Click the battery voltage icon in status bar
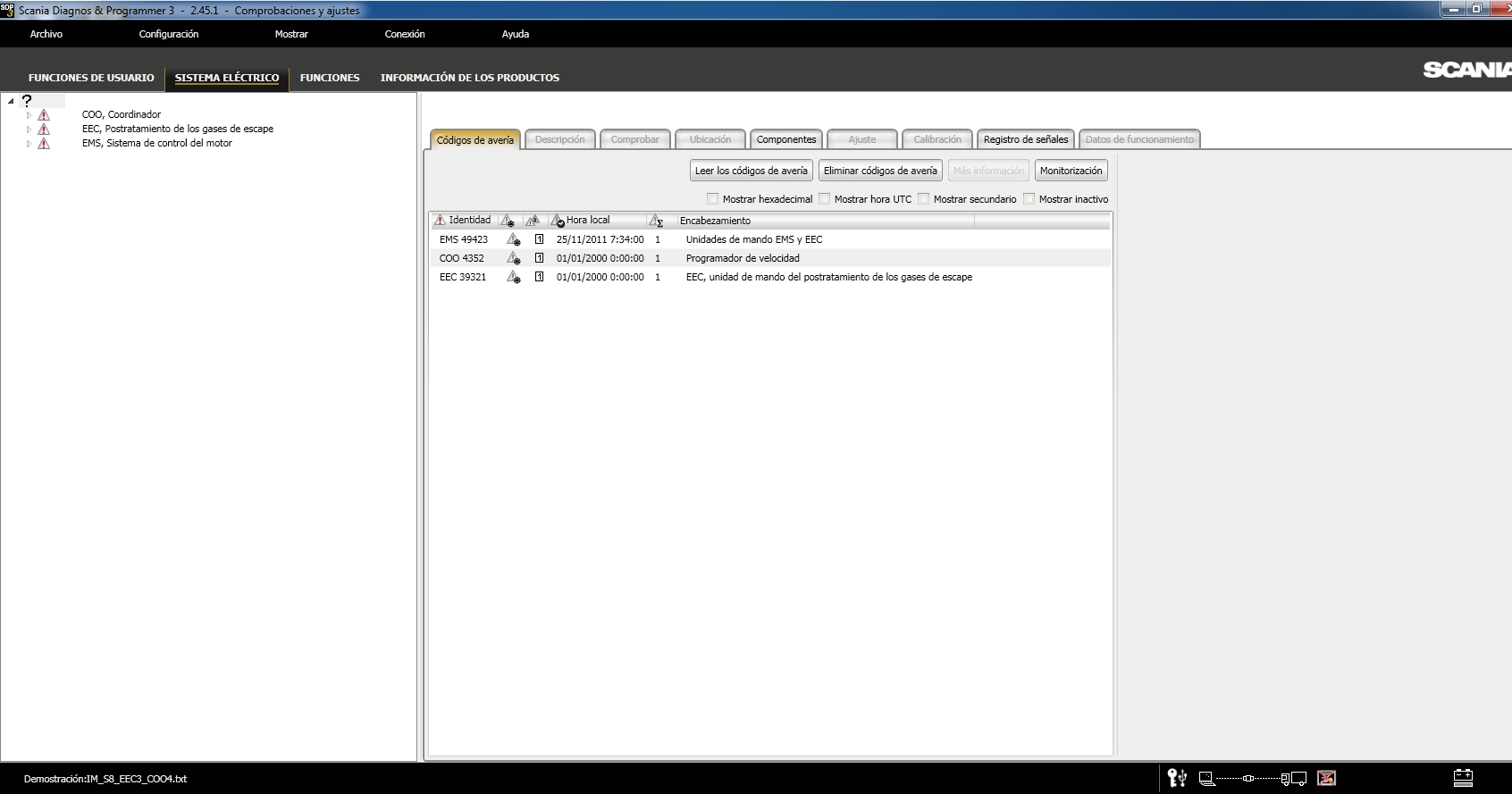1512x794 pixels. click(1463, 778)
